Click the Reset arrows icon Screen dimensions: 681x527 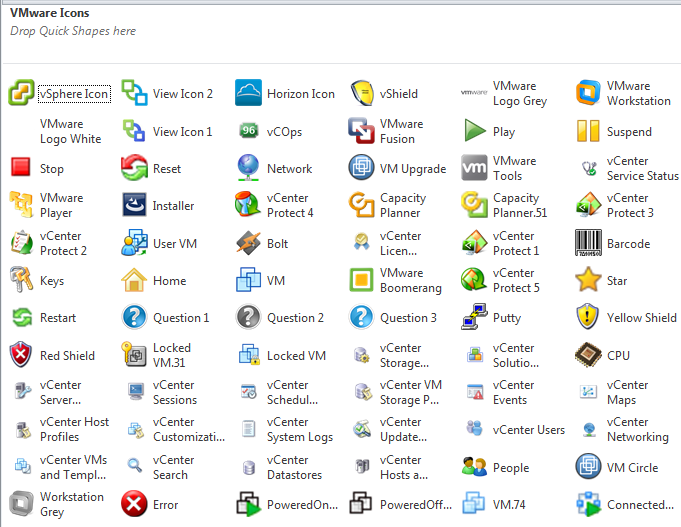[x=134, y=168]
